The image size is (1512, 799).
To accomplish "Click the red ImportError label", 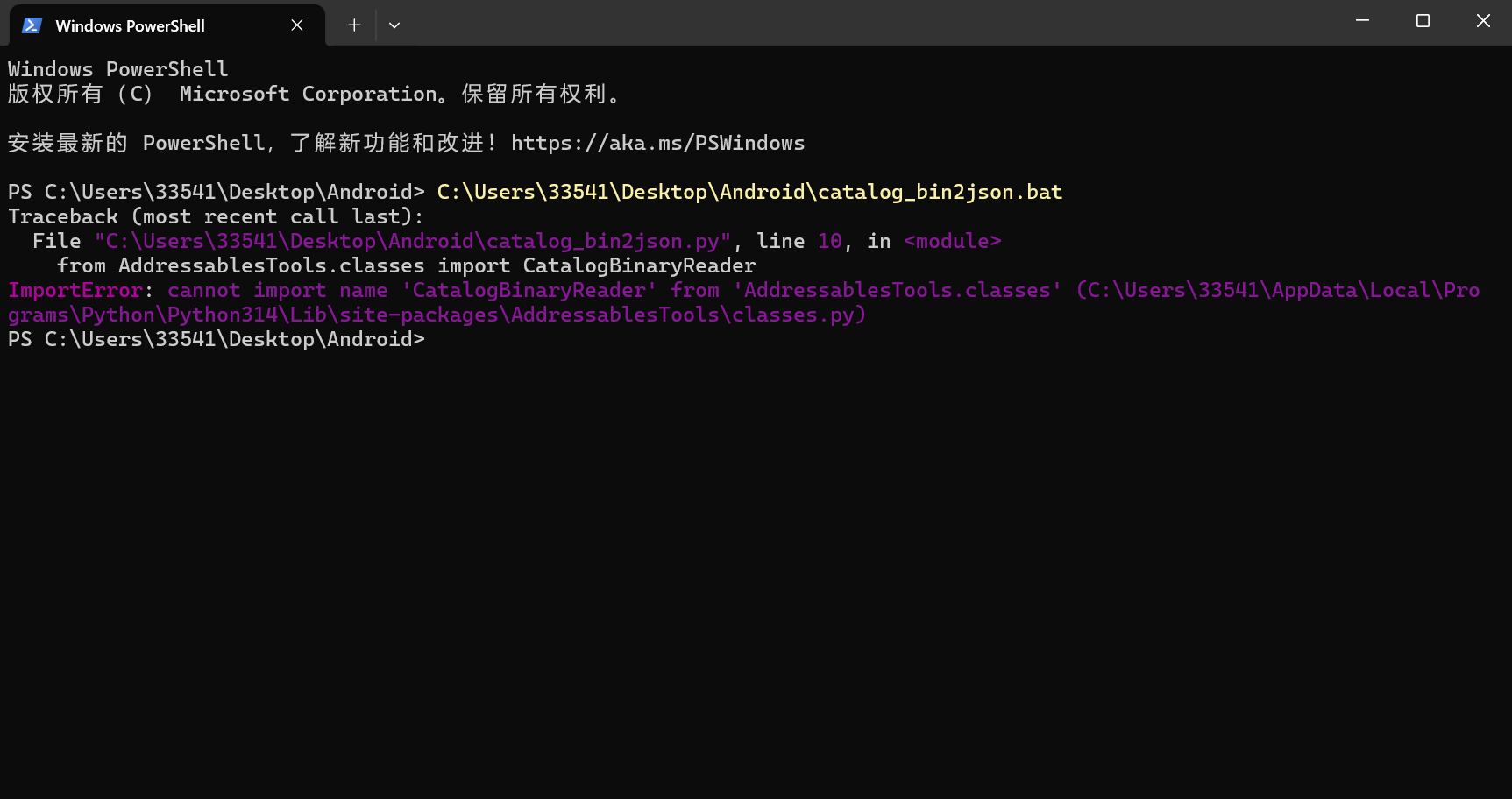I will point(75,290).
